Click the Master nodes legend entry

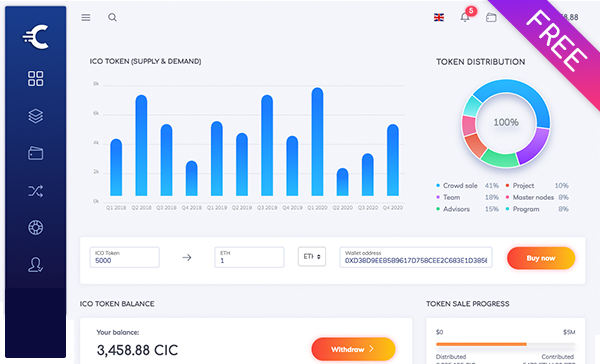[x=537, y=198]
